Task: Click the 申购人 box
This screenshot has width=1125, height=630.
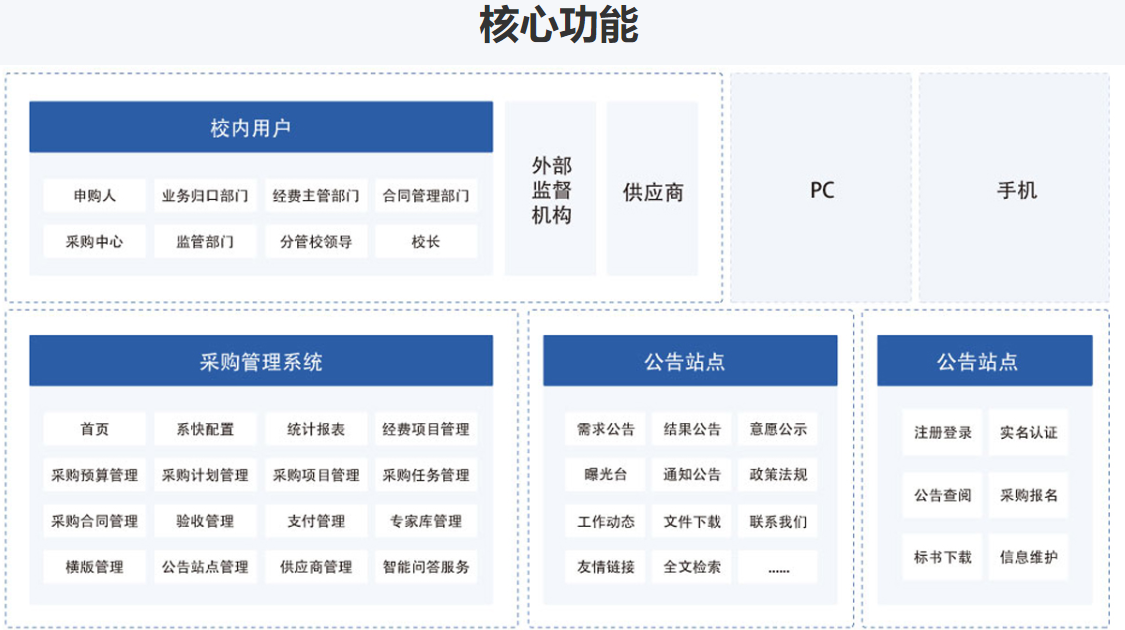Action: (x=95, y=196)
